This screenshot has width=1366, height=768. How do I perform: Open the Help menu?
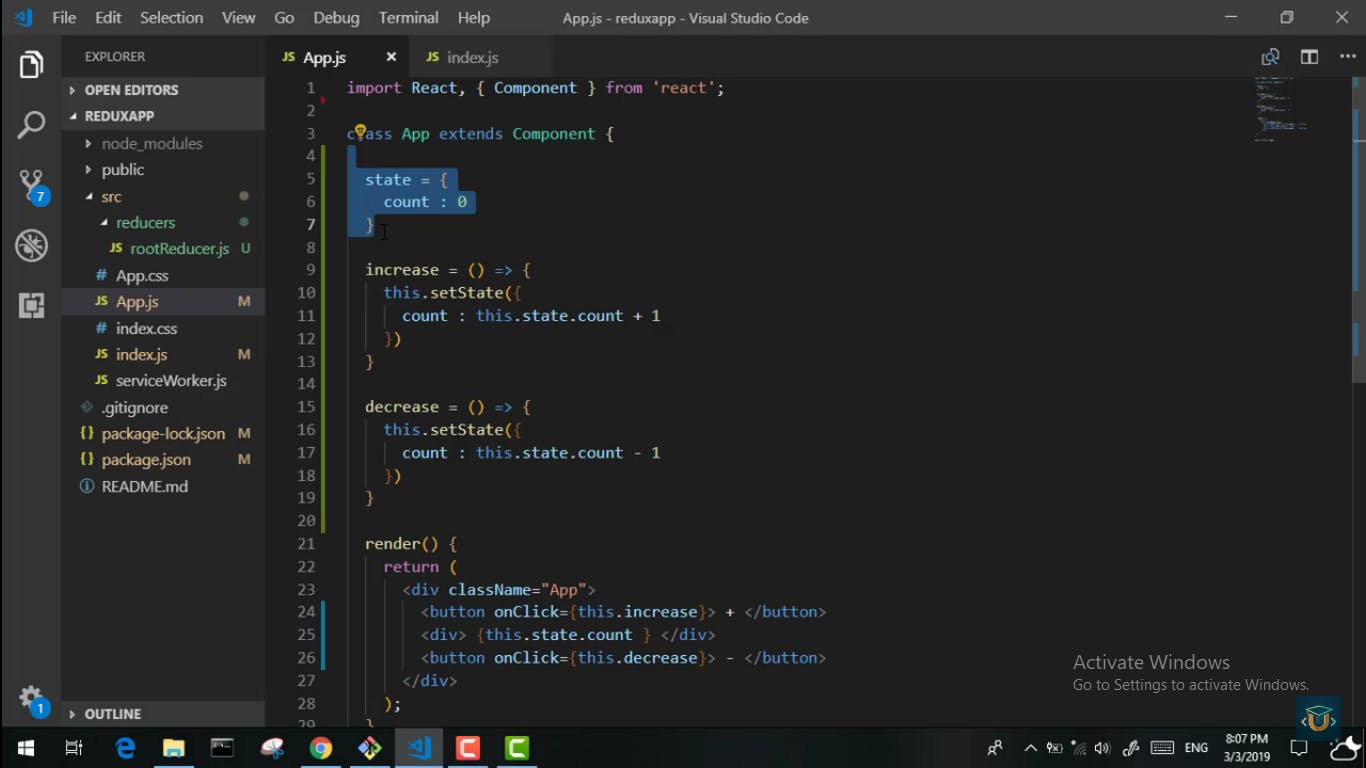[x=474, y=18]
